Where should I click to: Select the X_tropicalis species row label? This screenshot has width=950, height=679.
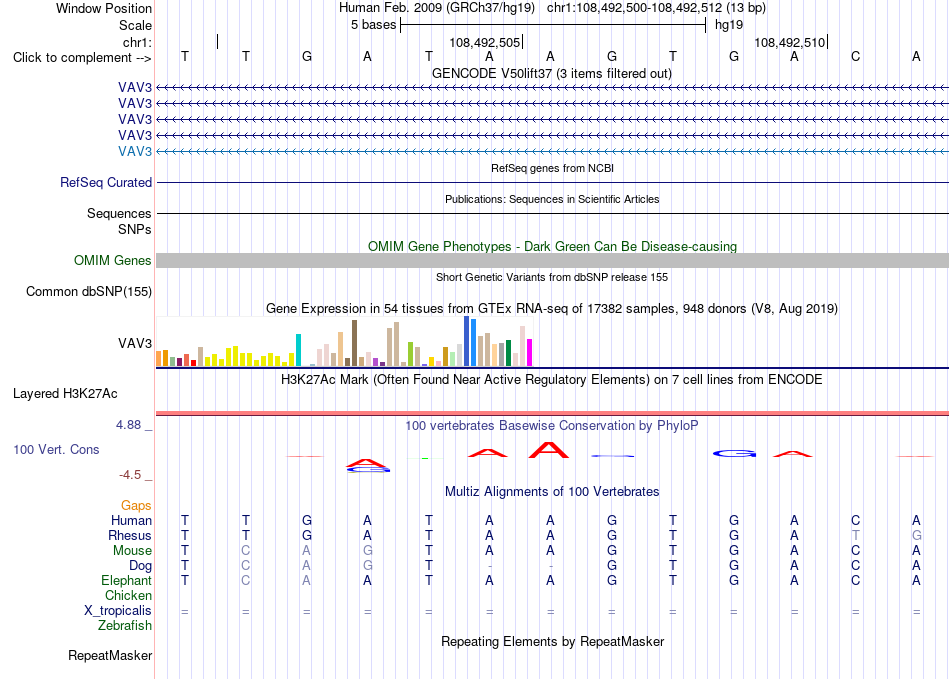click(x=118, y=611)
